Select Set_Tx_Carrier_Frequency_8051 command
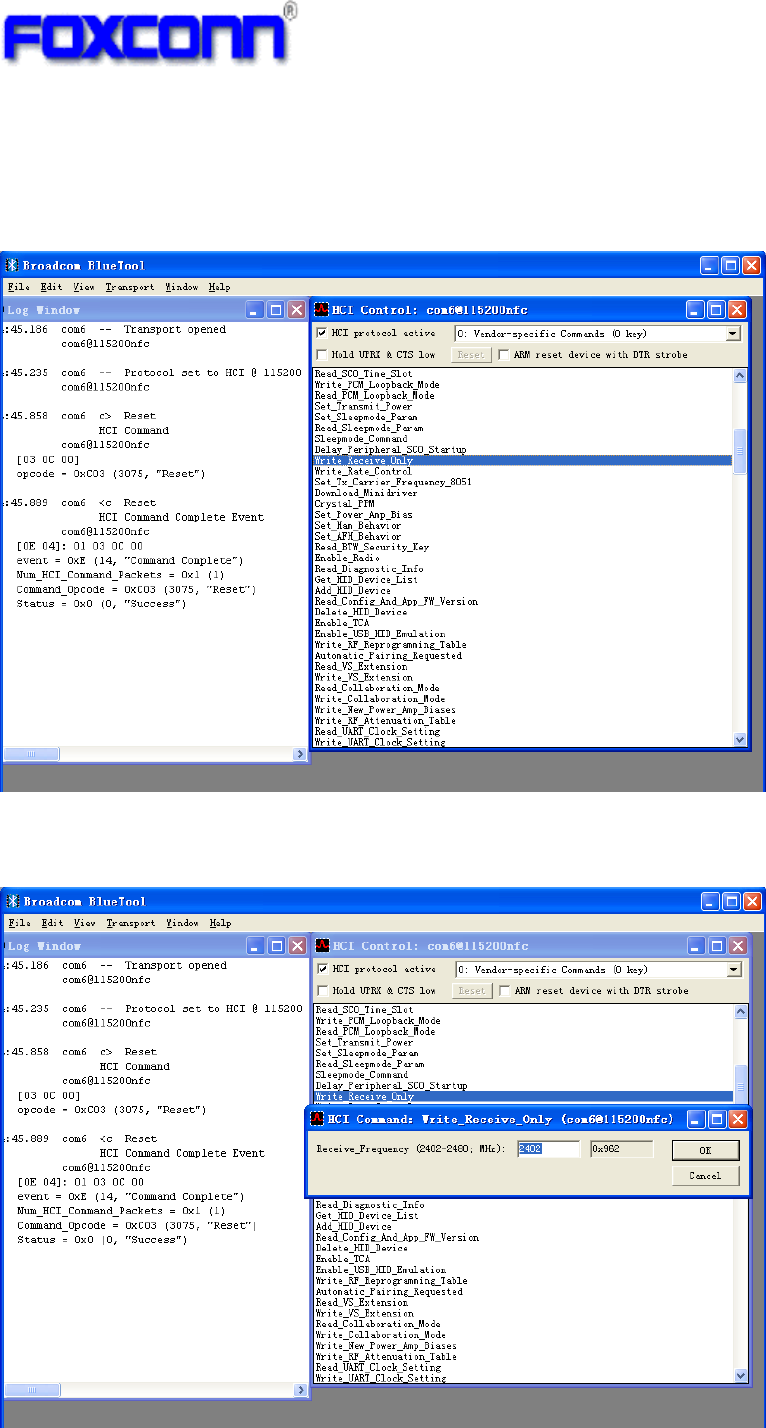 pyautogui.click(x=393, y=482)
